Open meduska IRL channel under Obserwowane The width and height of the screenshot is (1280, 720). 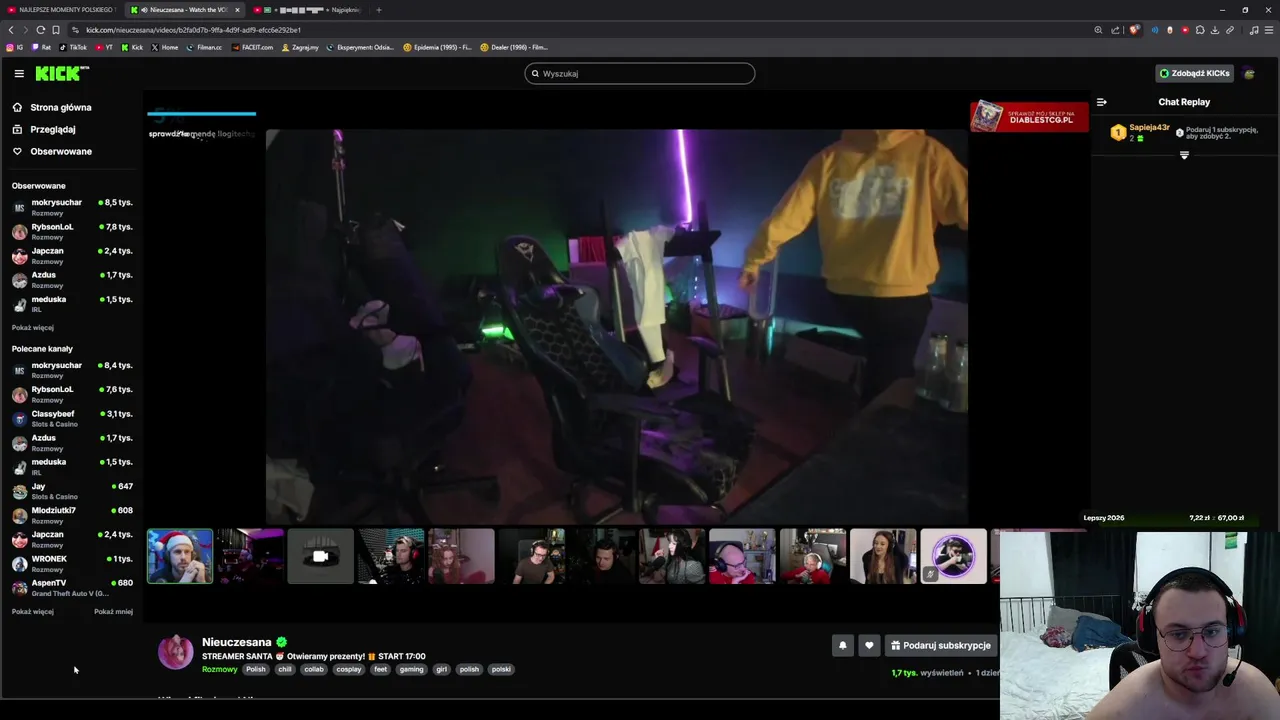[x=72, y=303]
